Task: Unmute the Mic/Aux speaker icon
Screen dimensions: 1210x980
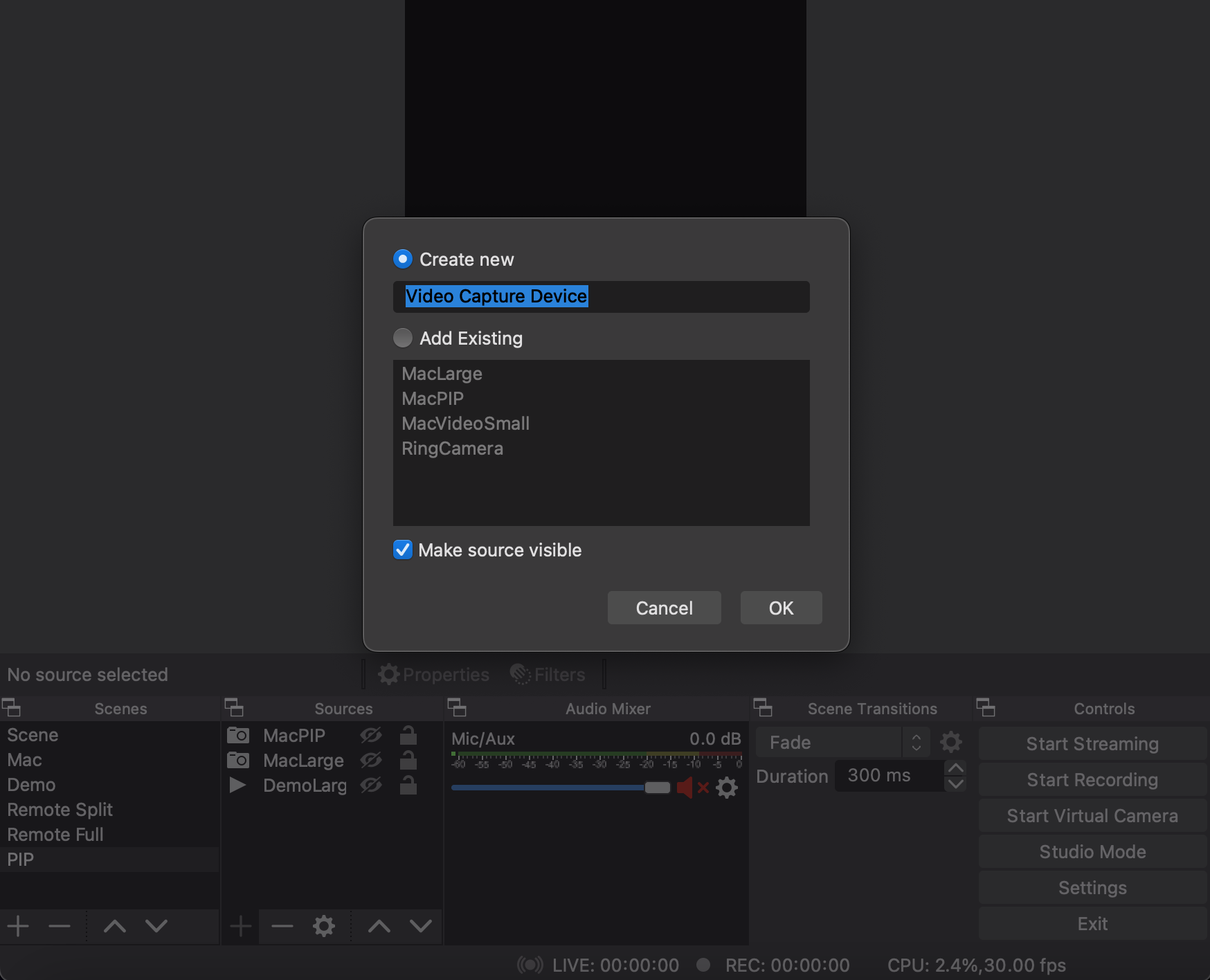Action: coord(692,788)
